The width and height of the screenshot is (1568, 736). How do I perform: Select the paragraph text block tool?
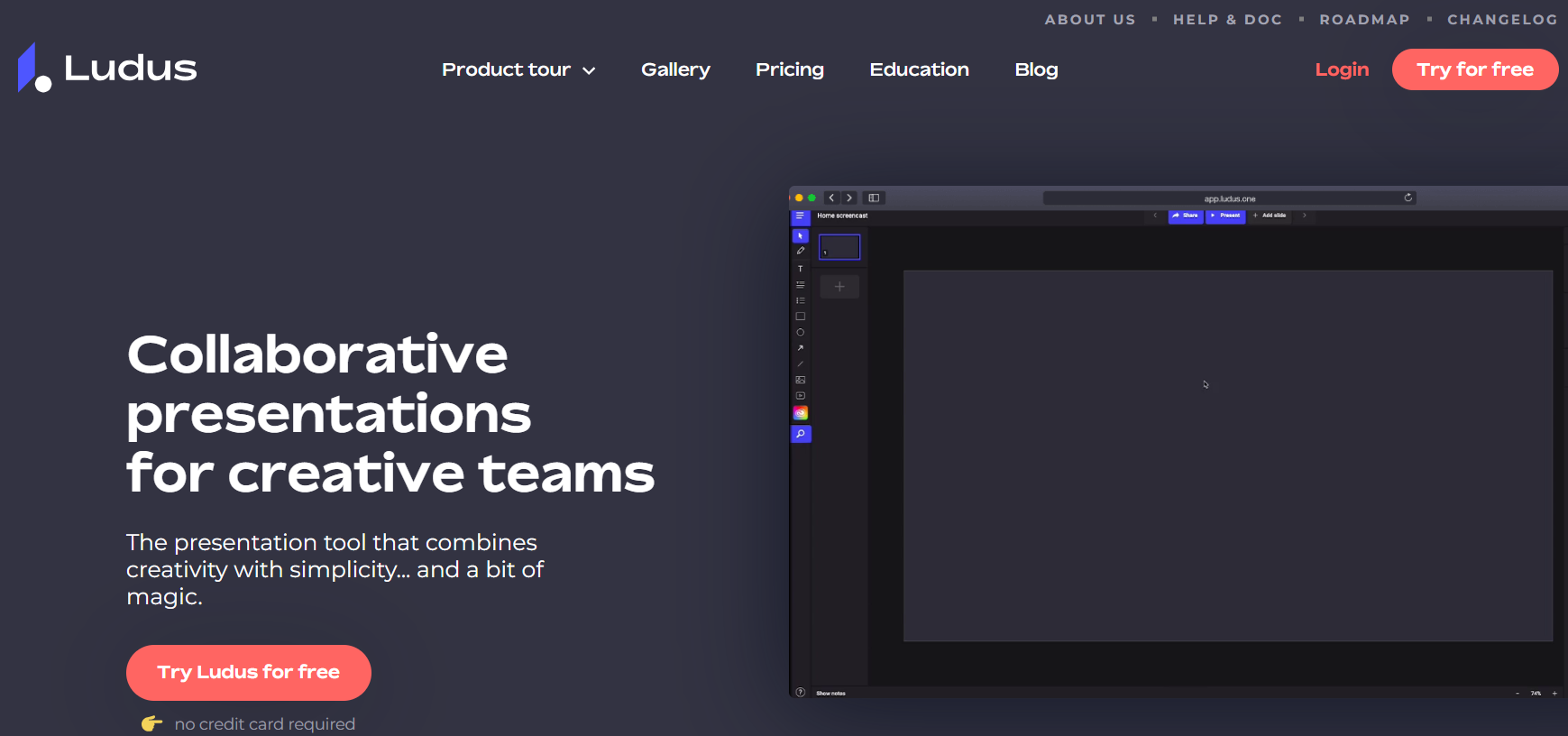[800, 284]
